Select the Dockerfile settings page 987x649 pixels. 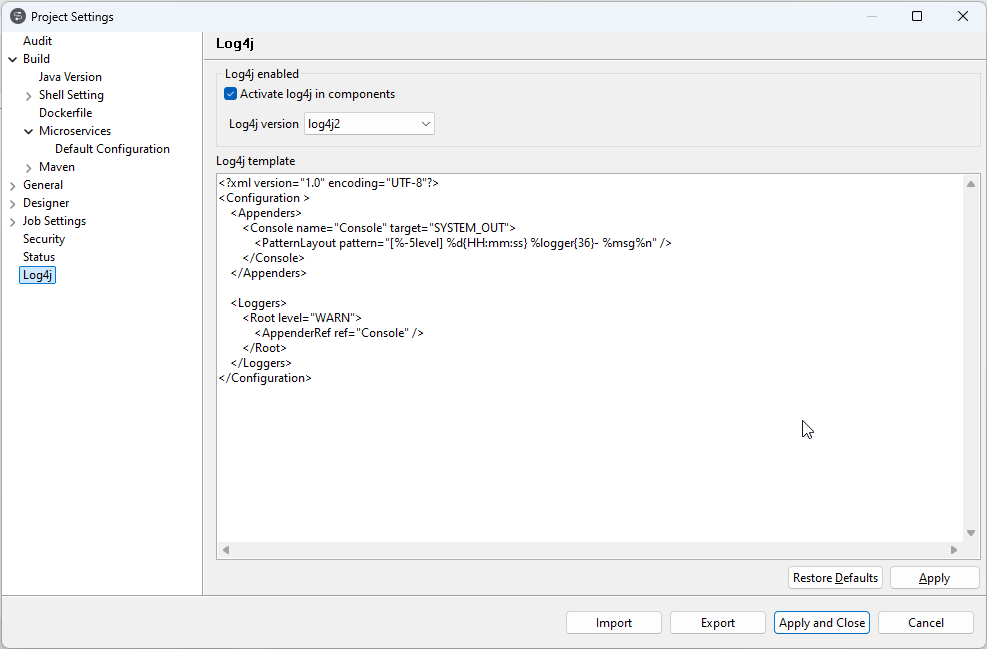[x=65, y=112]
